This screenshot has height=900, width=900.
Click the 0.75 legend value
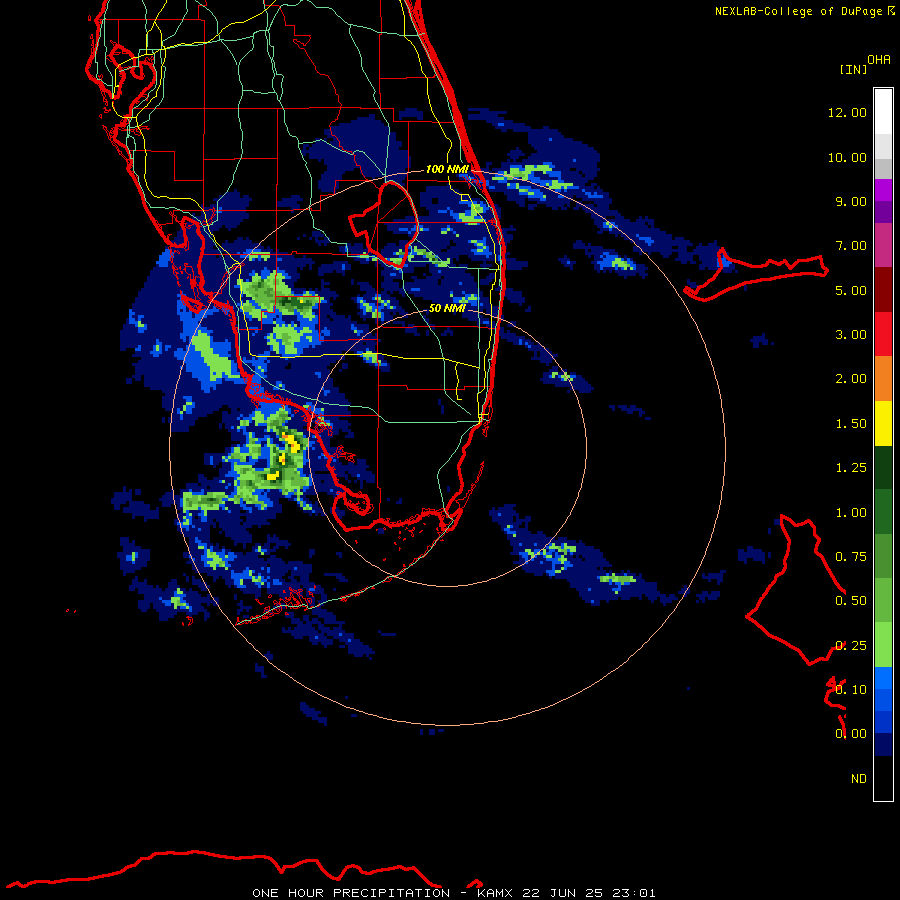coord(851,557)
